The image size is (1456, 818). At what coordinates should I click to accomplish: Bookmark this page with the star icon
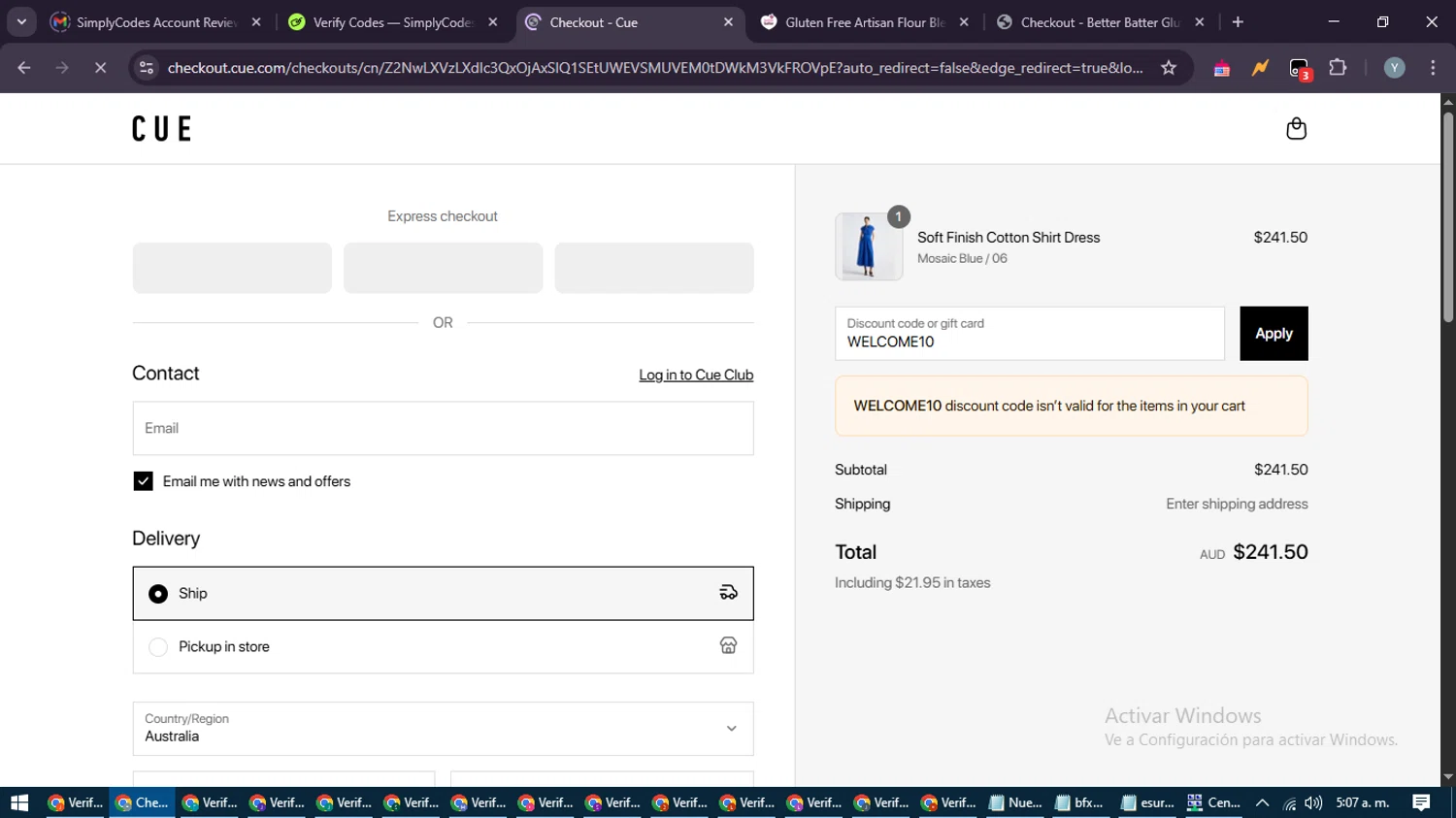[1169, 68]
